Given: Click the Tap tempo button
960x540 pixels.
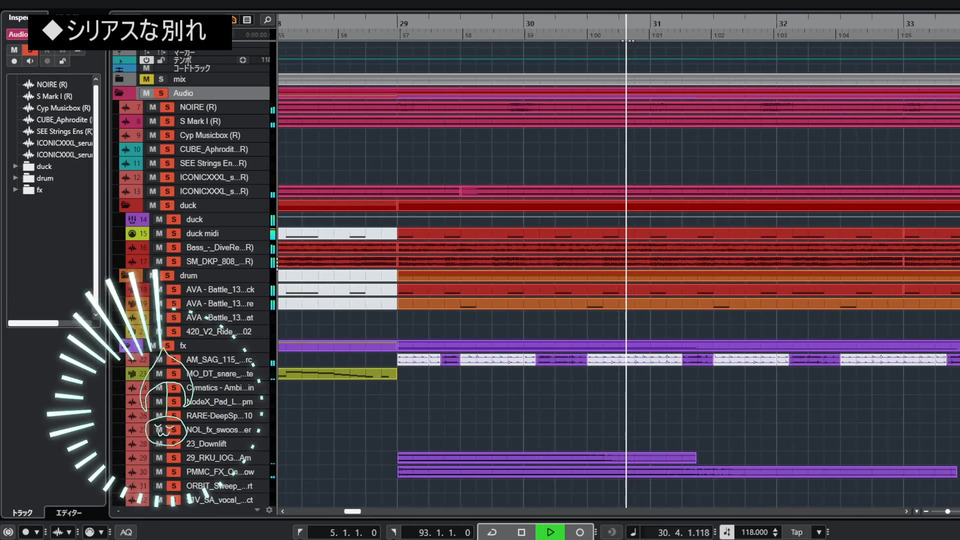Looking at the screenshot, I should [x=797, y=532].
